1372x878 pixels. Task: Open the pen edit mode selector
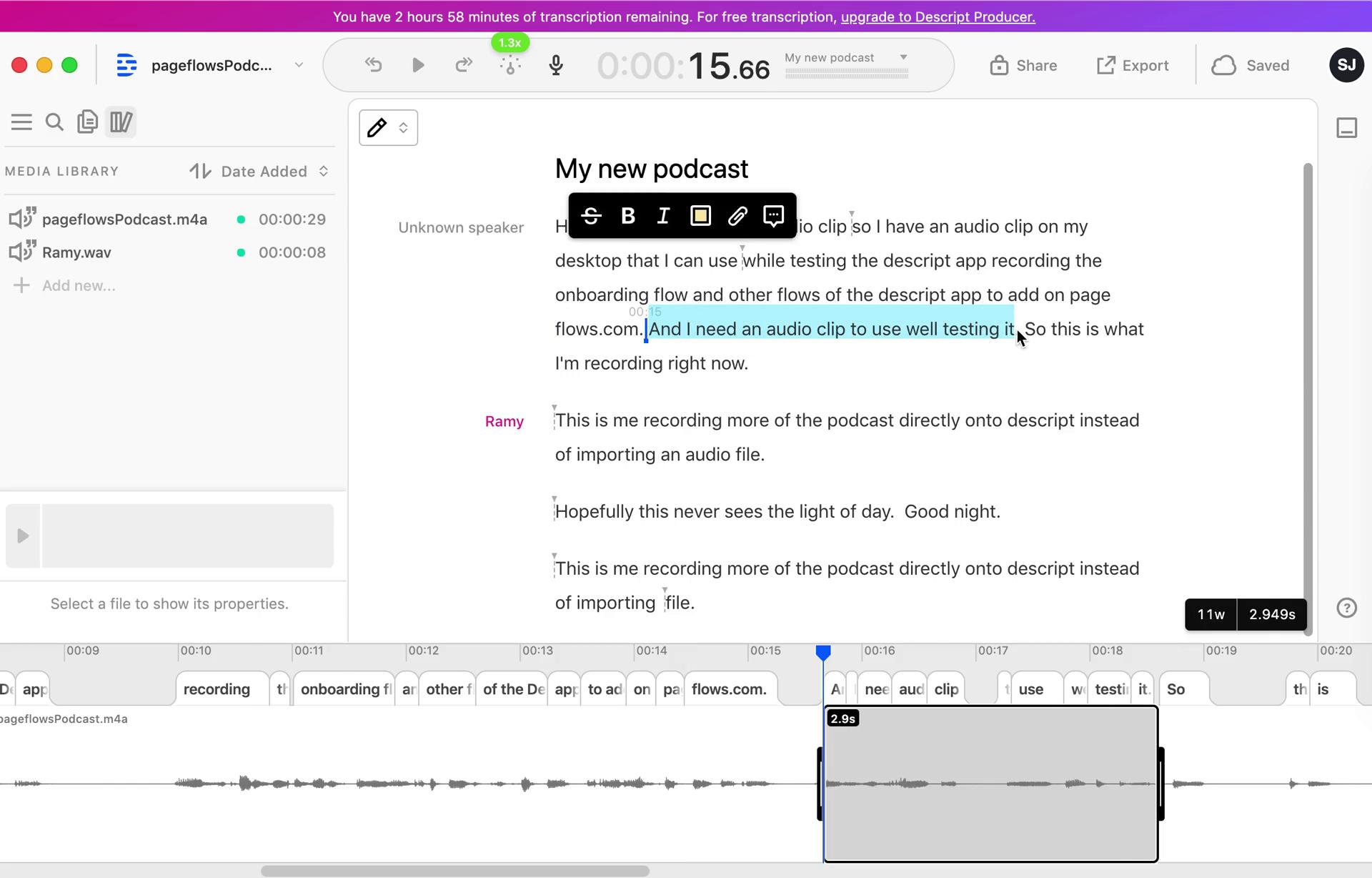(x=388, y=128)
